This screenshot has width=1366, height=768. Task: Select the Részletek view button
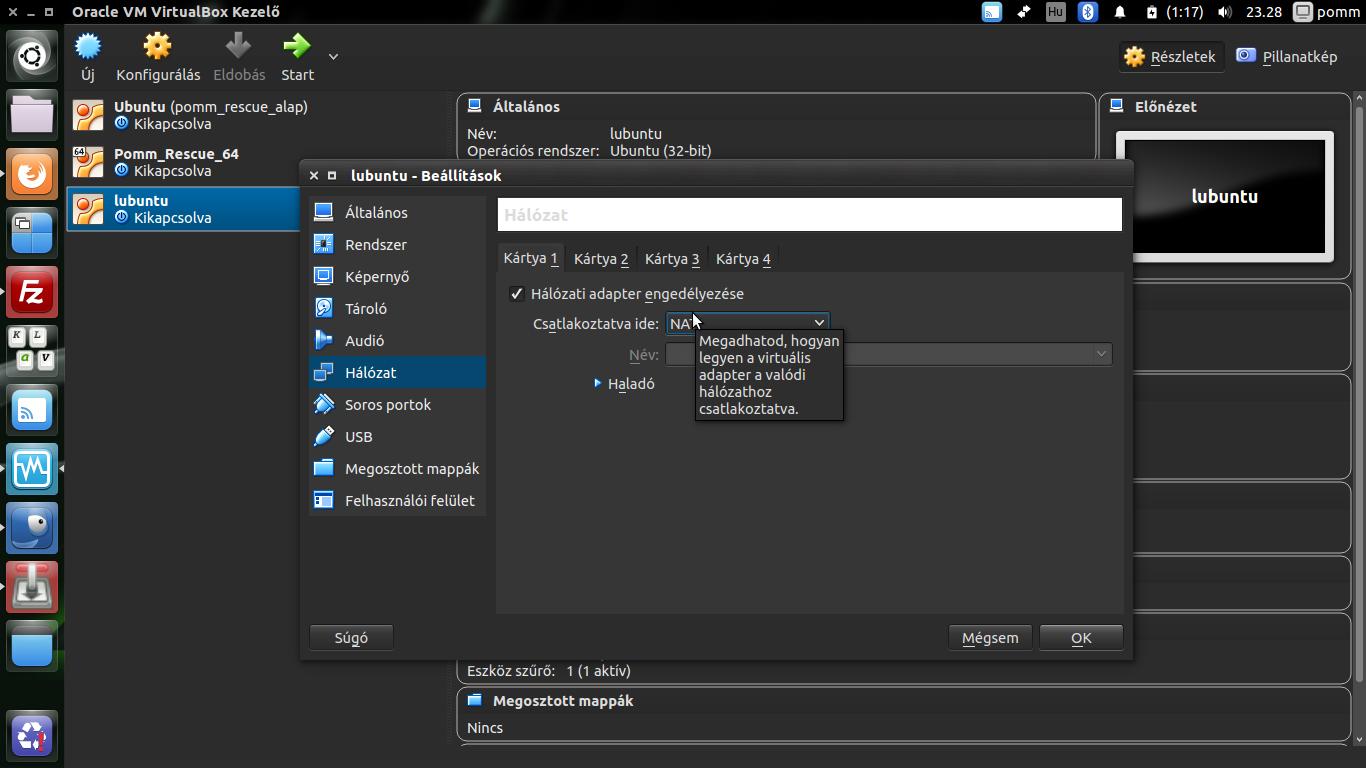click(1169, 57)
